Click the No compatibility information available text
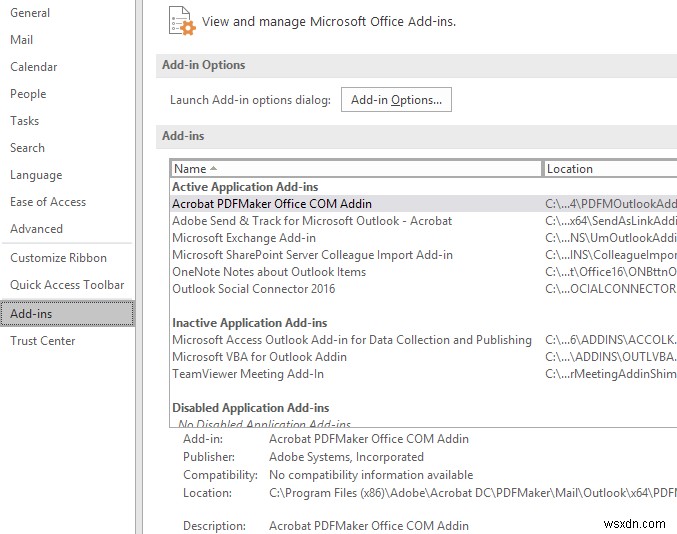This screenshot has width=677, height=534. point(371,475)
